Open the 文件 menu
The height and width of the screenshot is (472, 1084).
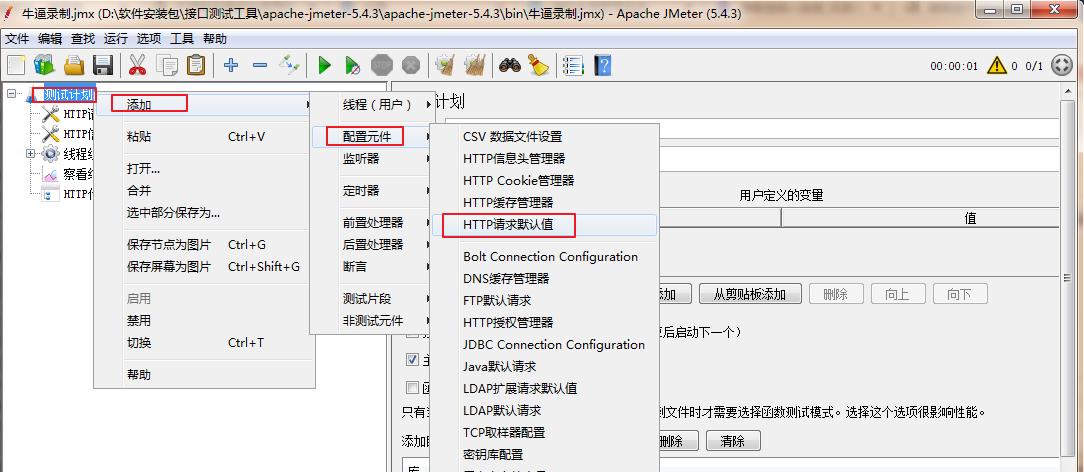tap(17, 39)
